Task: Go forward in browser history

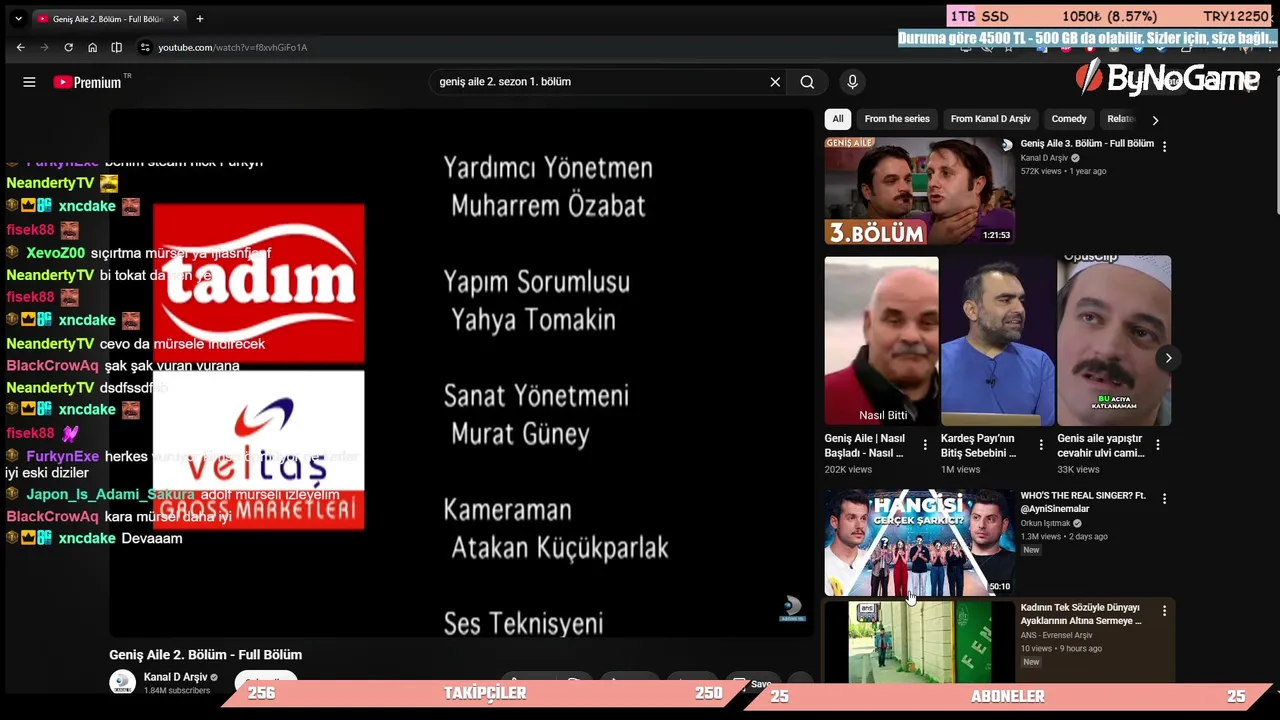Action: click(x=44, y=47)
